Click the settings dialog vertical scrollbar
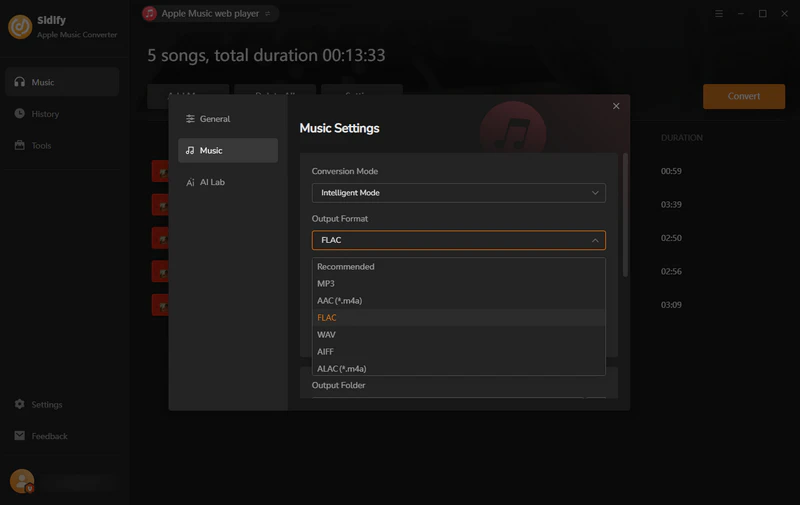The width and height of the screenshot is (800, 505). [625, 215]
